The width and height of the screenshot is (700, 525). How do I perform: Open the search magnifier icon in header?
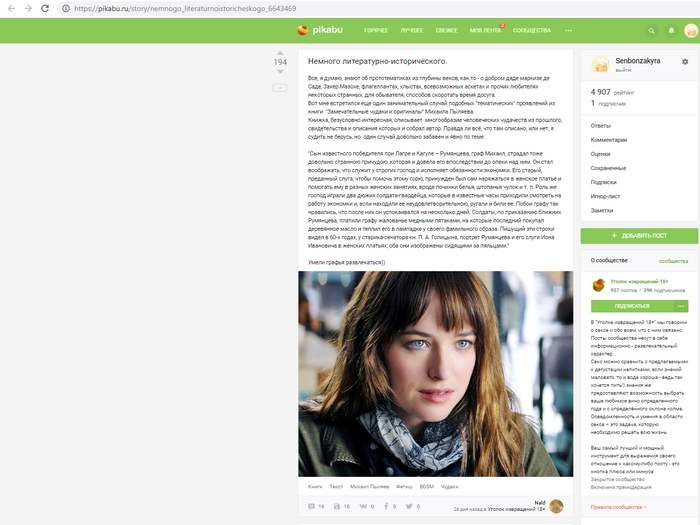(x=653, y=31)
